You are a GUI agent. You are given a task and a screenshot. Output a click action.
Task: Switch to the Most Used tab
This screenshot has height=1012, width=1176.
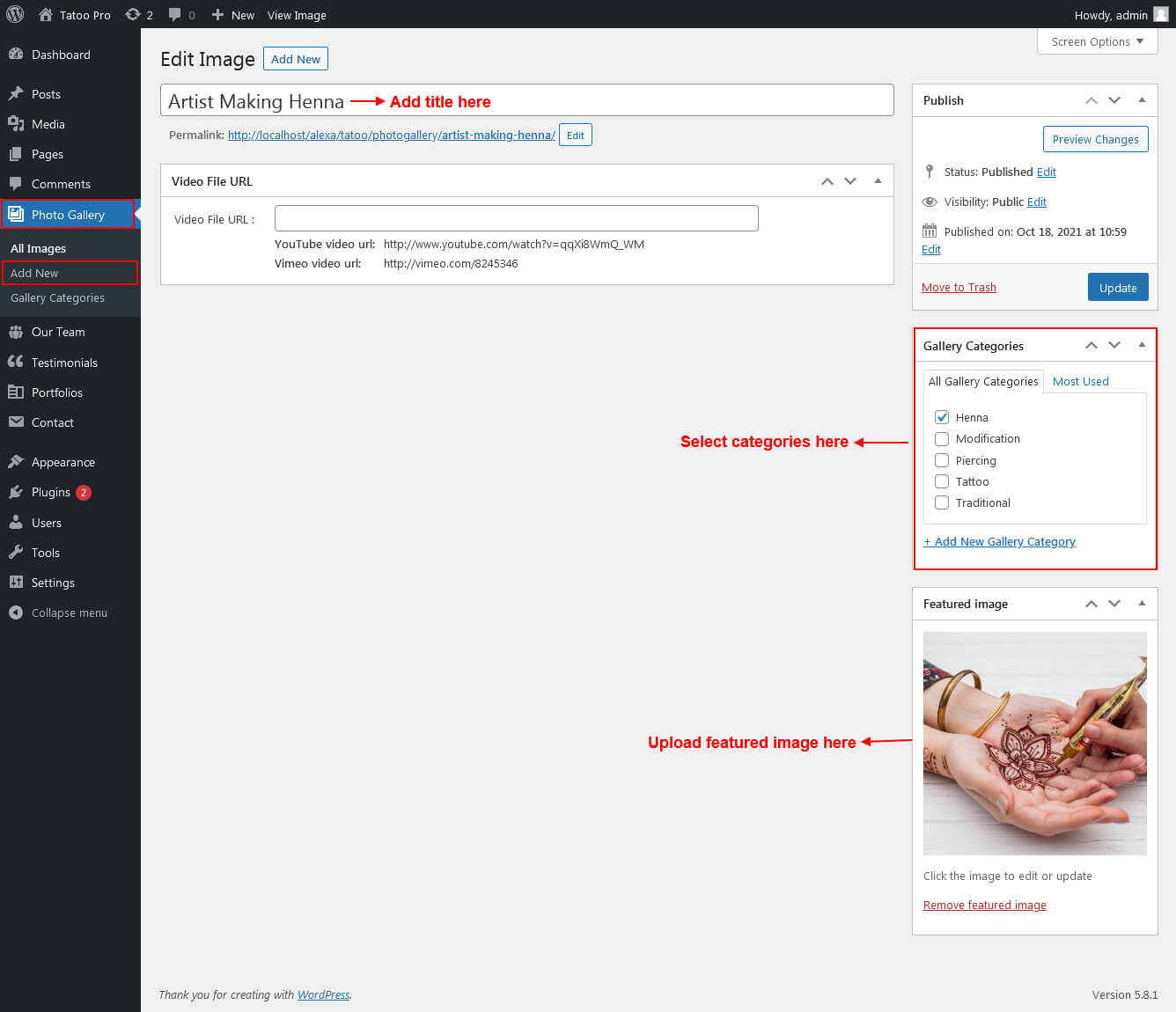(x=1080, y=381)
